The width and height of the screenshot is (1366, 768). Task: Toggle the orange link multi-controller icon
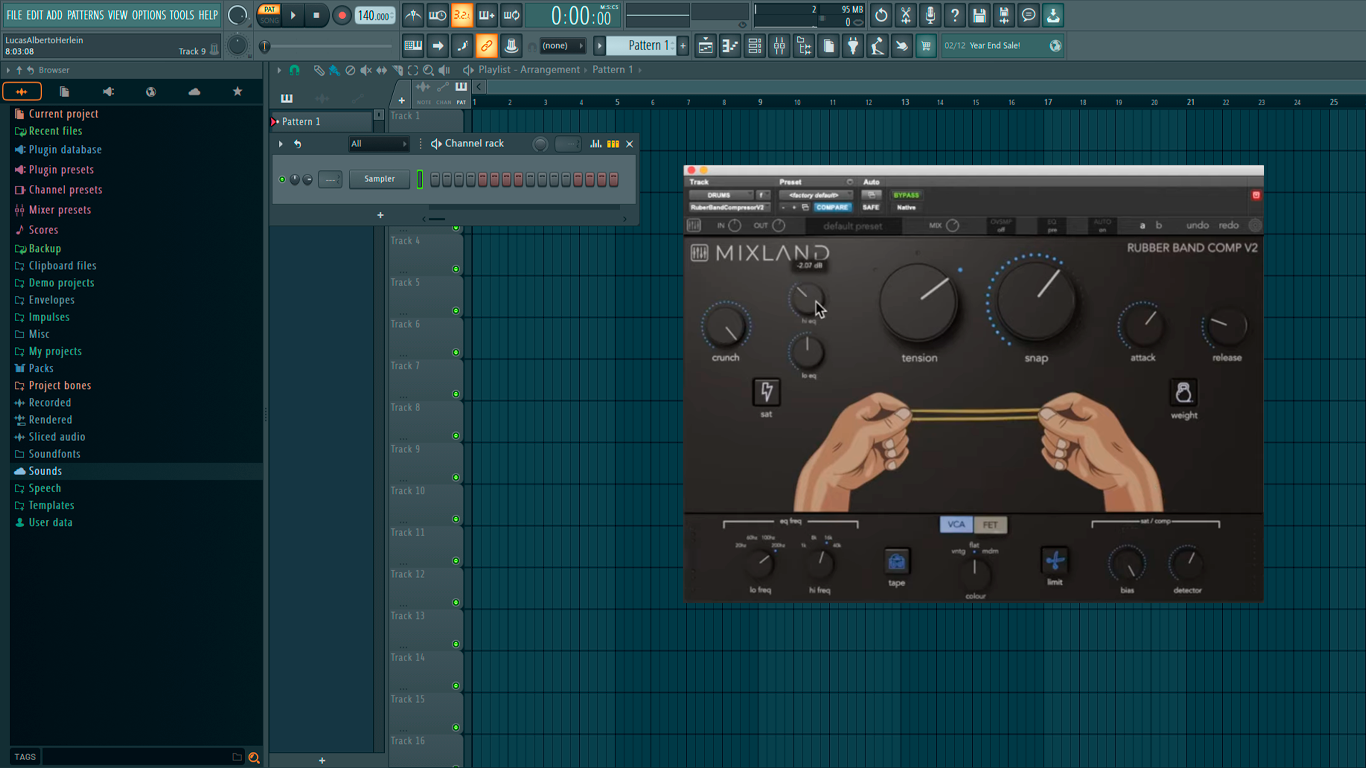[486, 45]
